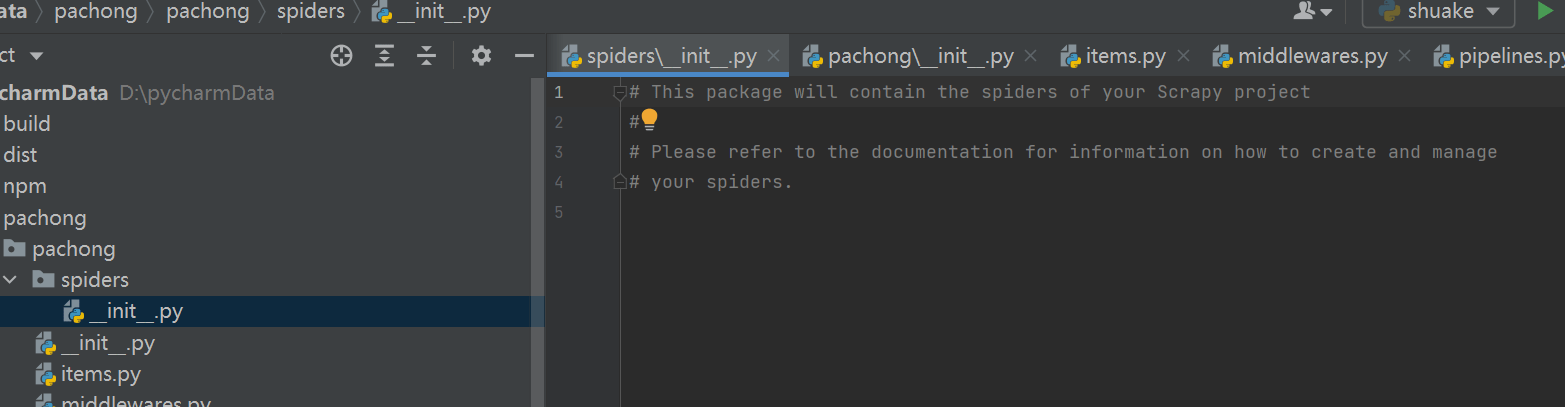Click the Collapse All icon in project panel

coord(427,56)
